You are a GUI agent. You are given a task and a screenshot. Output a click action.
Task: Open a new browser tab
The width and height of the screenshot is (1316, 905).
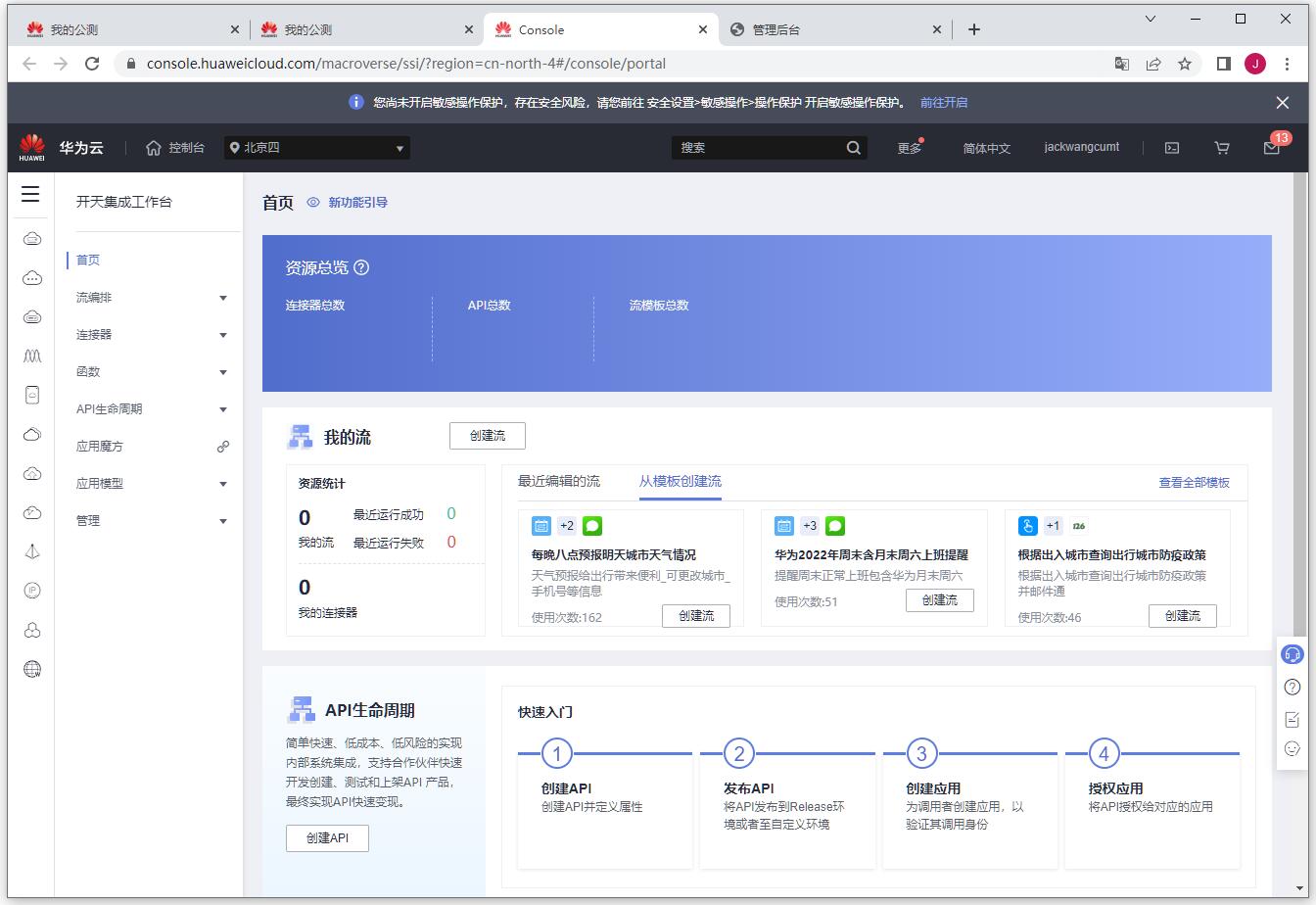(974, 29)
